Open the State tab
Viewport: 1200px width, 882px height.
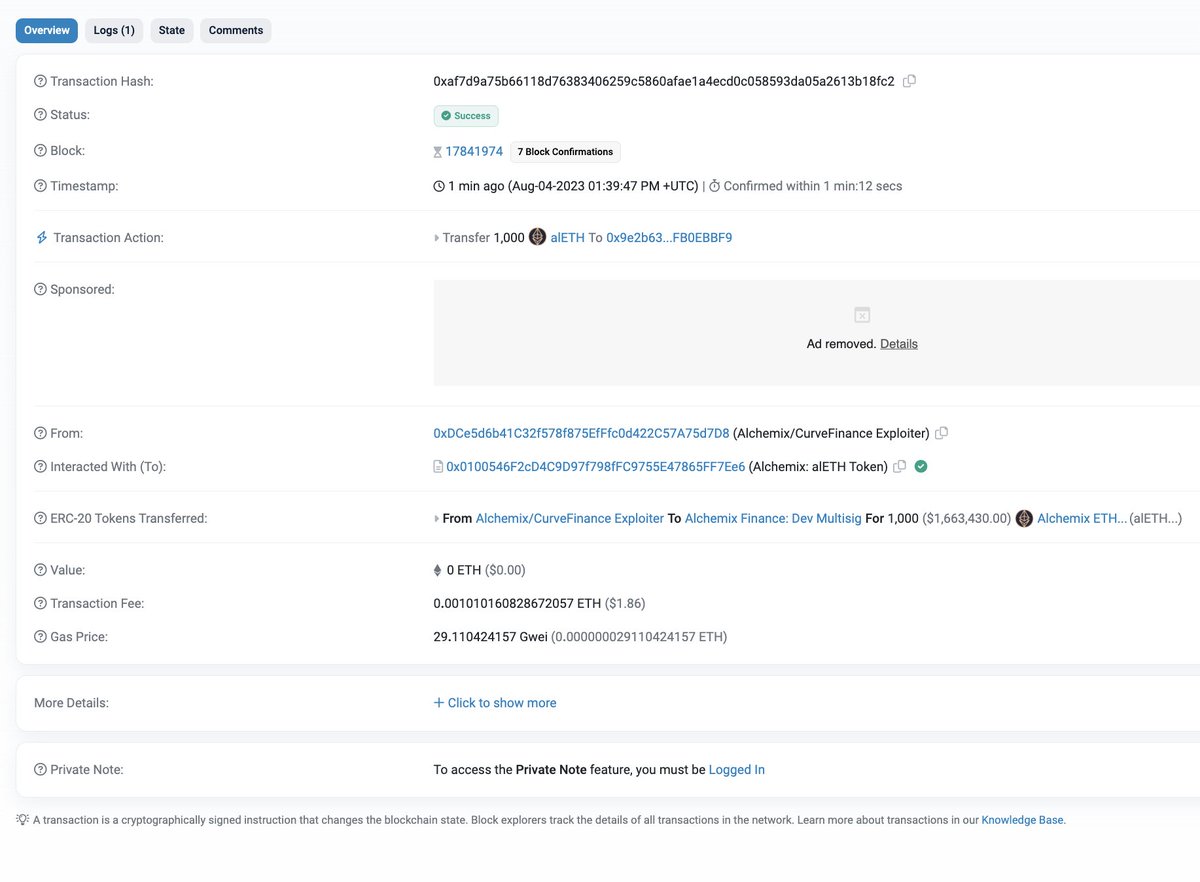pos(172,30)
